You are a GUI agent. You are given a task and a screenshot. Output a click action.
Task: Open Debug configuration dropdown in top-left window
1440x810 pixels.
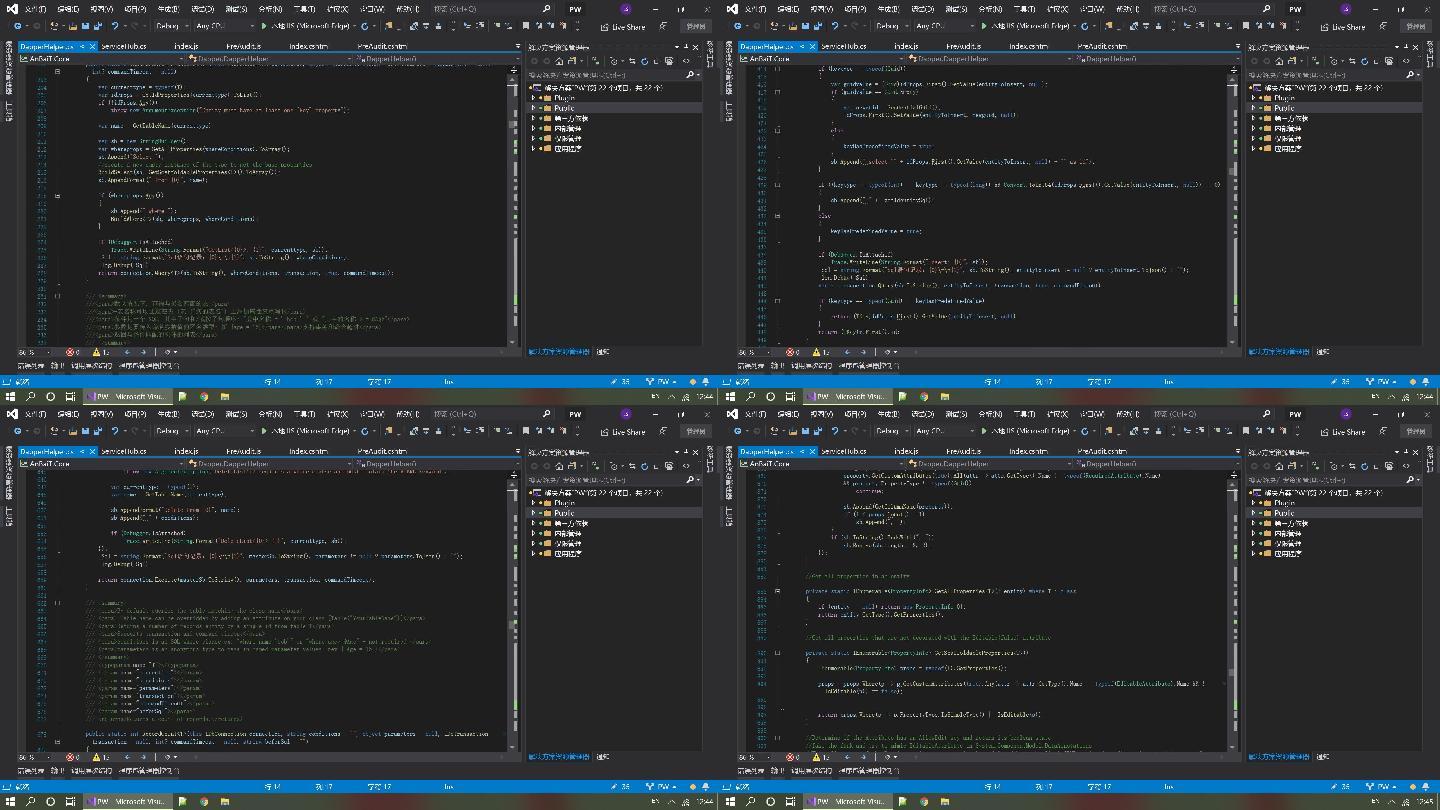click(x=171, y=27)
